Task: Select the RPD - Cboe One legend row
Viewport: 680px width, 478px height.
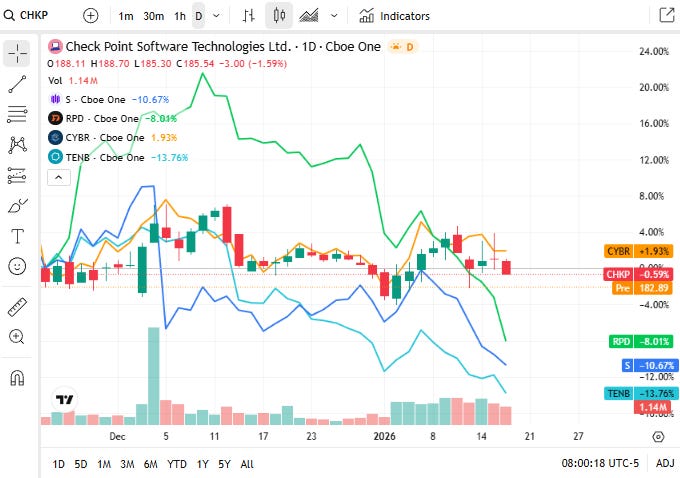Action: 113,118
